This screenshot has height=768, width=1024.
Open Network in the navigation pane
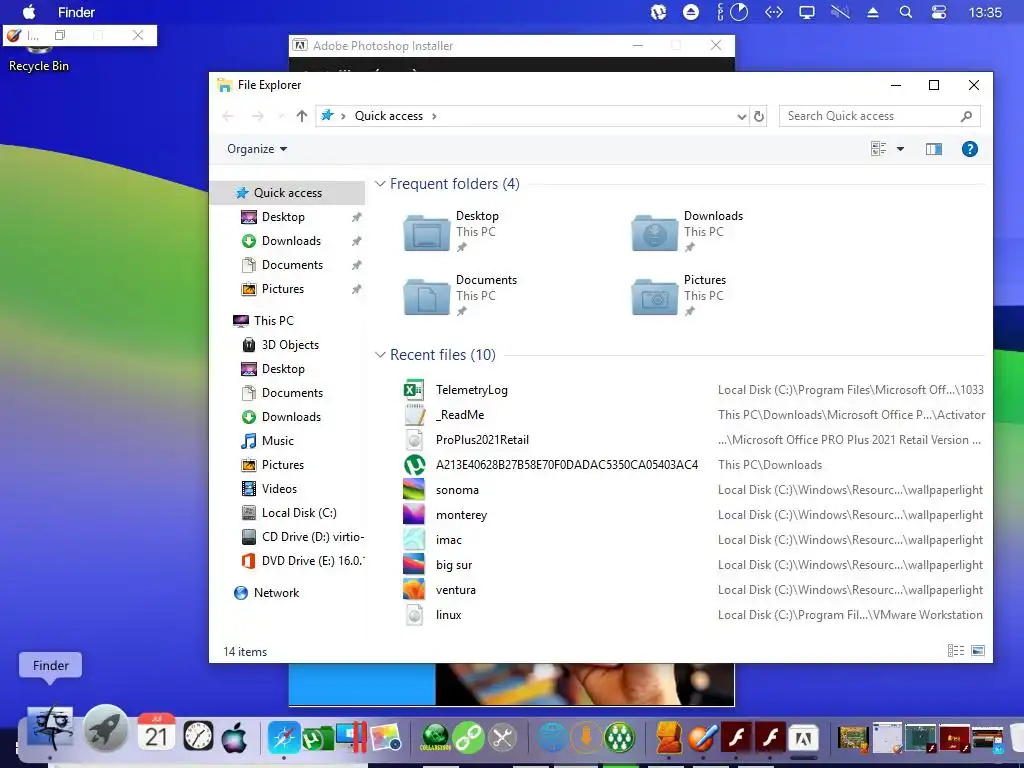click(276, 593)
